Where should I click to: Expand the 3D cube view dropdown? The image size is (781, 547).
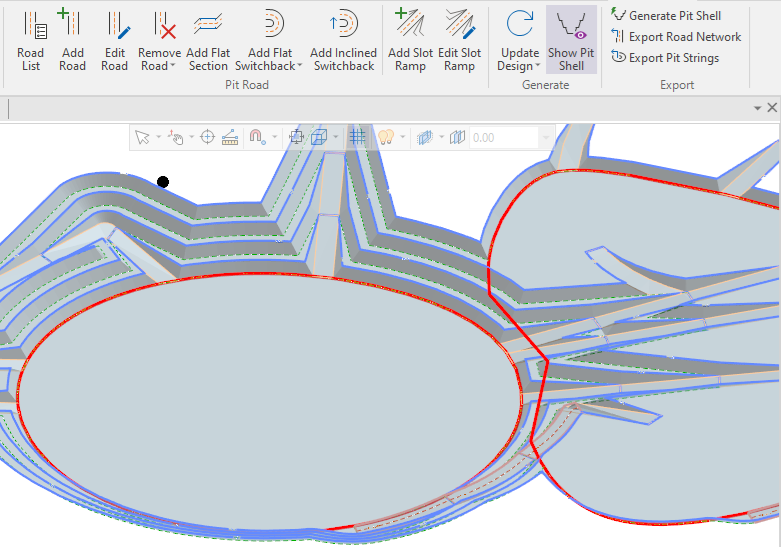pyautogui.click(x=335, y=137)
